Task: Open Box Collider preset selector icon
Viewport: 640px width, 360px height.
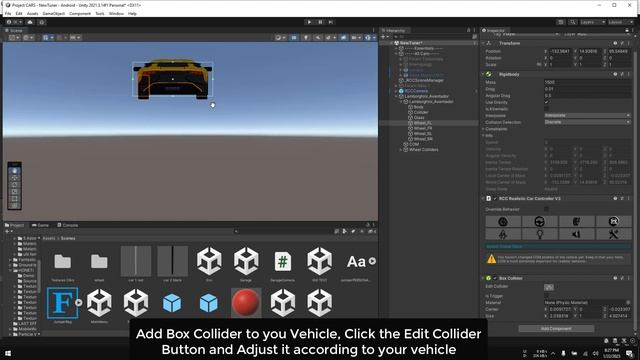Action: point(622,278)
